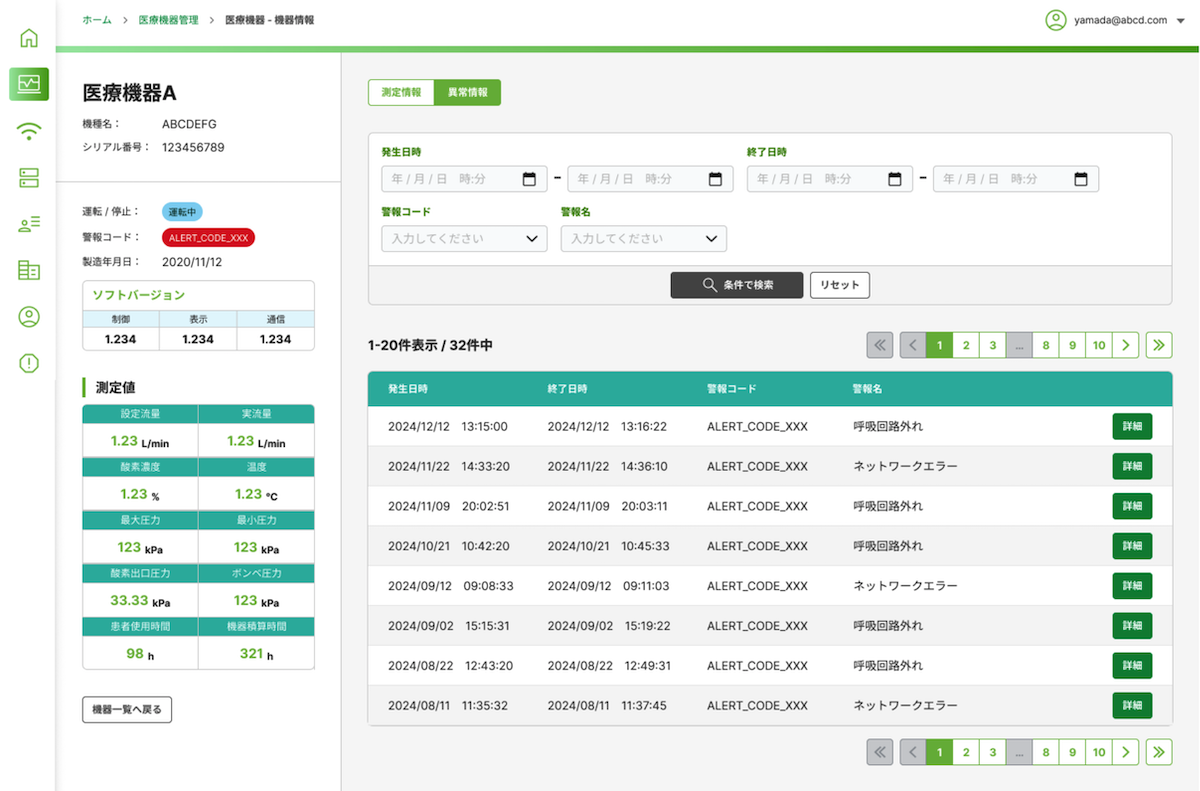Select the 異常情報 tab

(468, 92)
